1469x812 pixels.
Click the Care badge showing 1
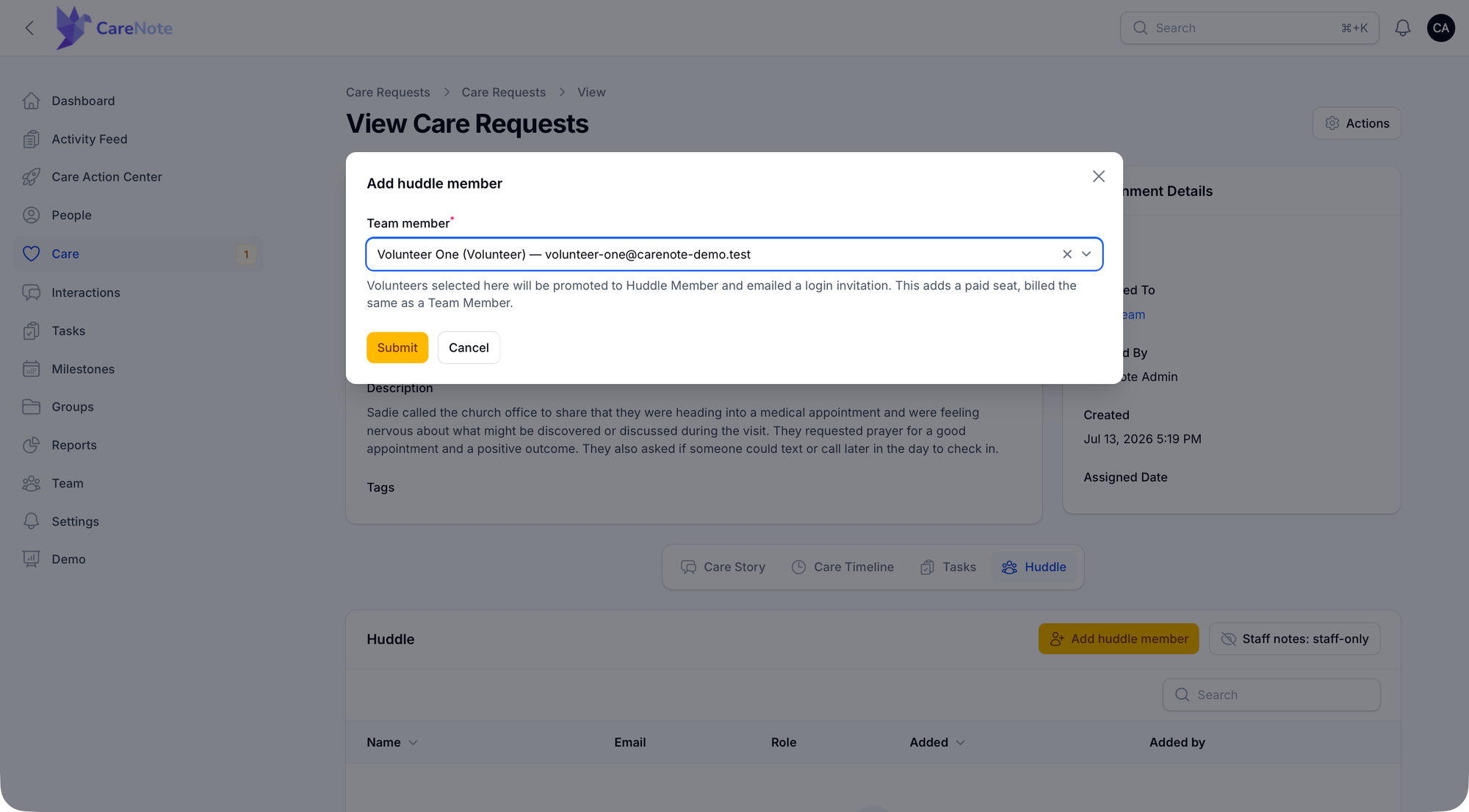pos(246,254)
